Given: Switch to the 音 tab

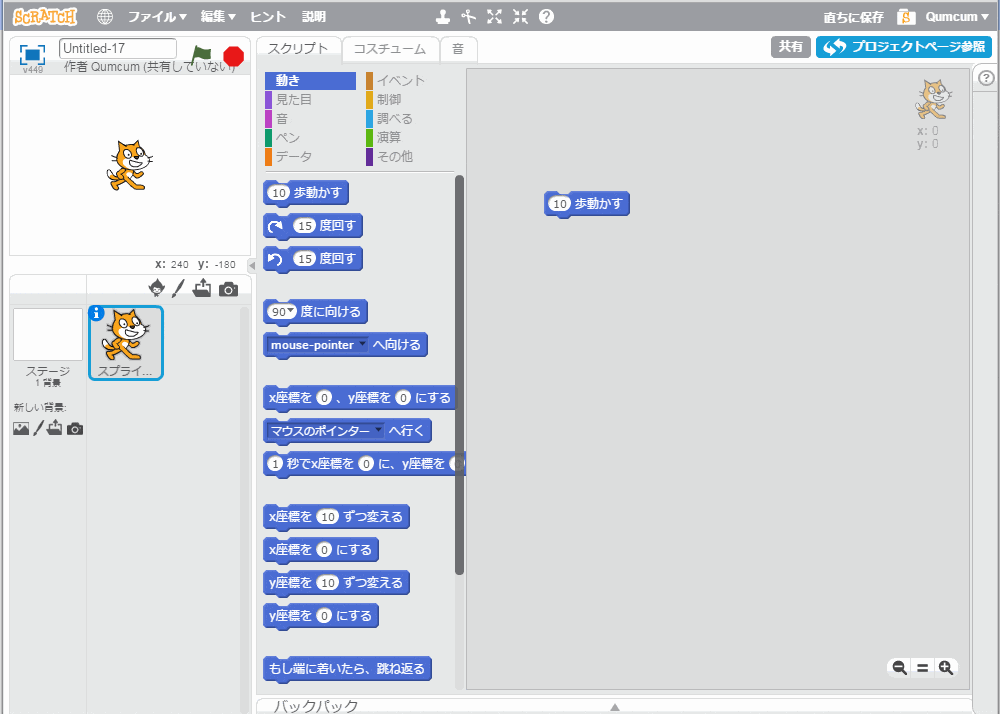Looking at the screenshot, I should point(458,49).
